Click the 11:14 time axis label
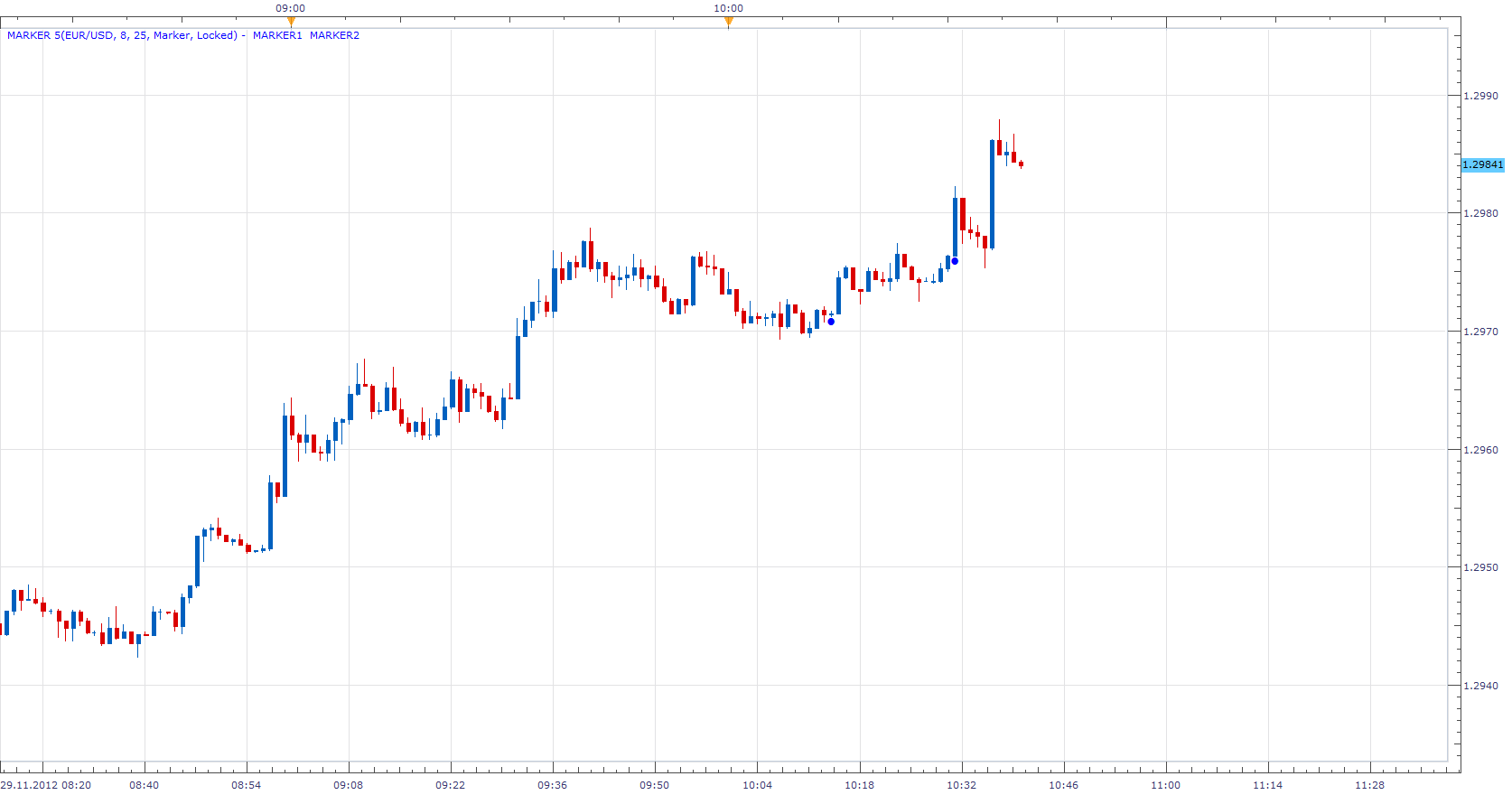This screenshot has width=1512, height=795. pos(1268,785)
